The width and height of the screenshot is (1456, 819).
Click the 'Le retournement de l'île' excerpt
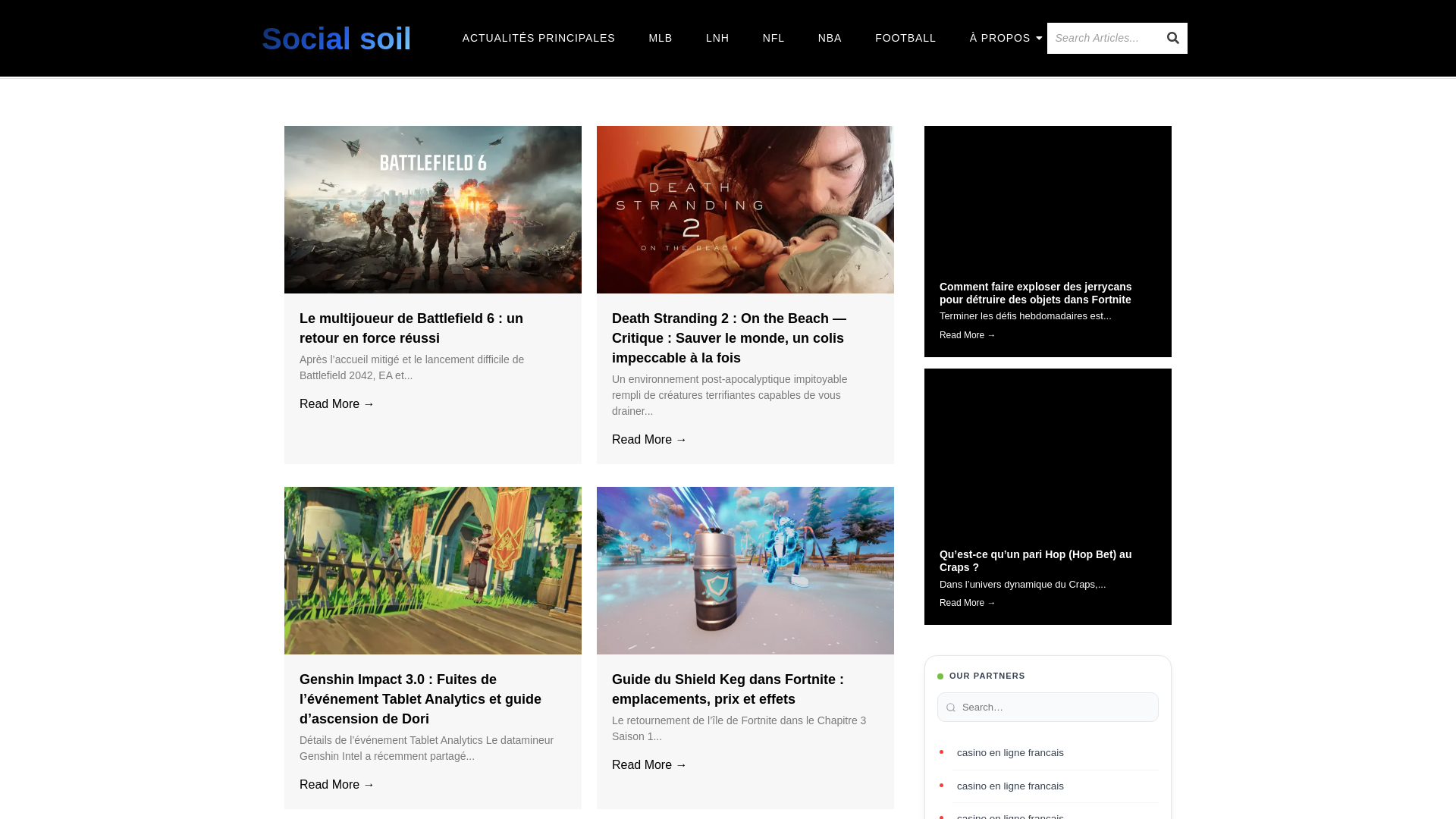(x=739, y=729)
